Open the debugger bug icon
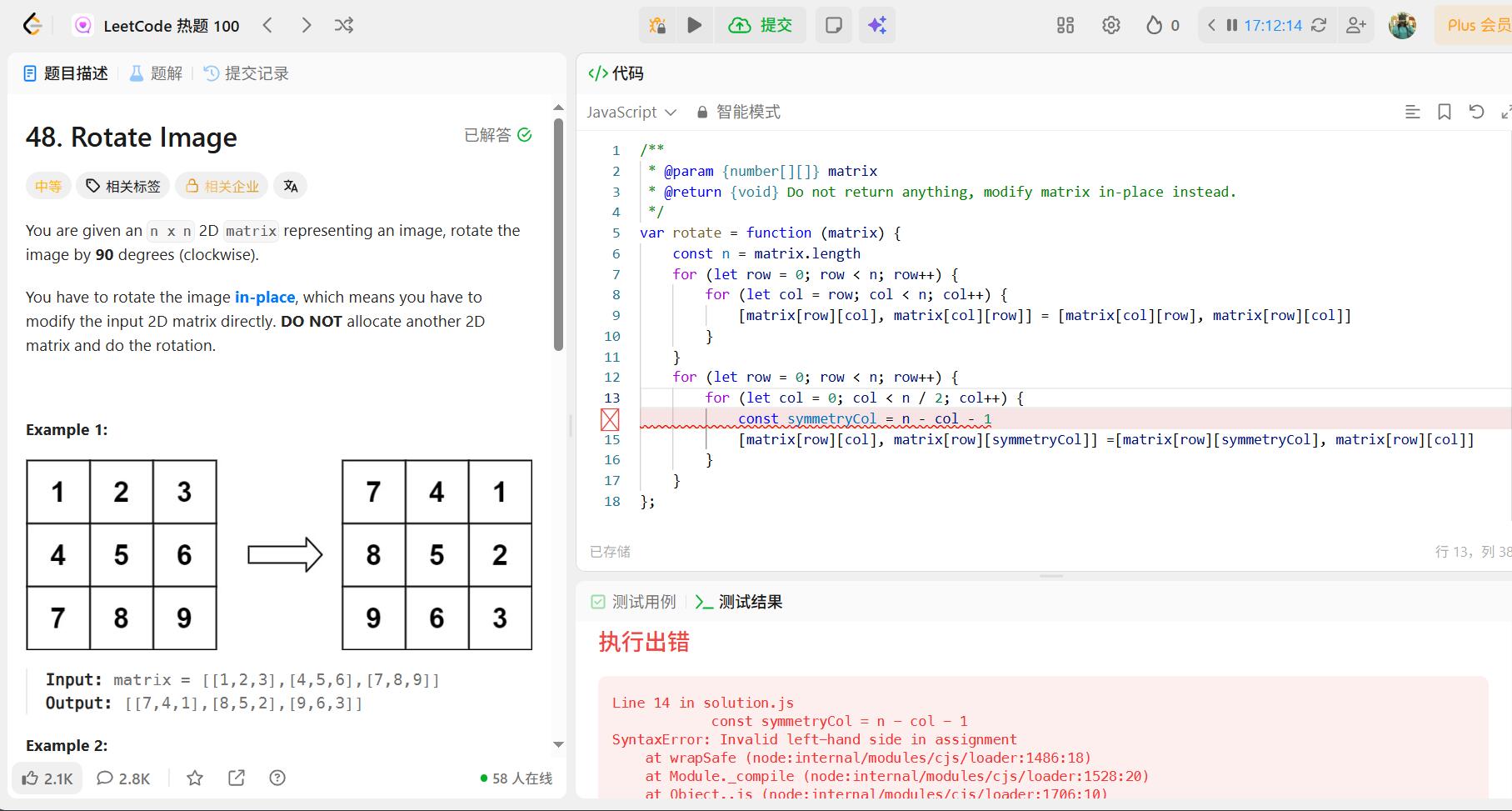Screen dimensions: 1512x811 click(657, 25)
